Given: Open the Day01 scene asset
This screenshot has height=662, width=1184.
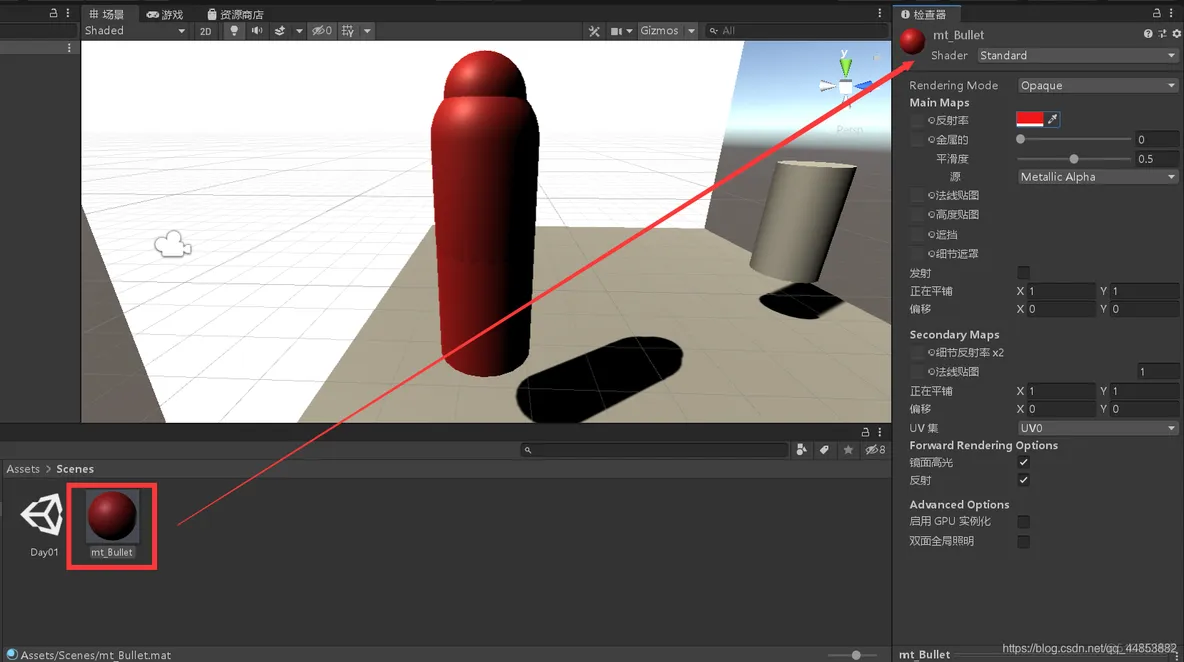Looking at the screenshot, I should tap(44, 525).
